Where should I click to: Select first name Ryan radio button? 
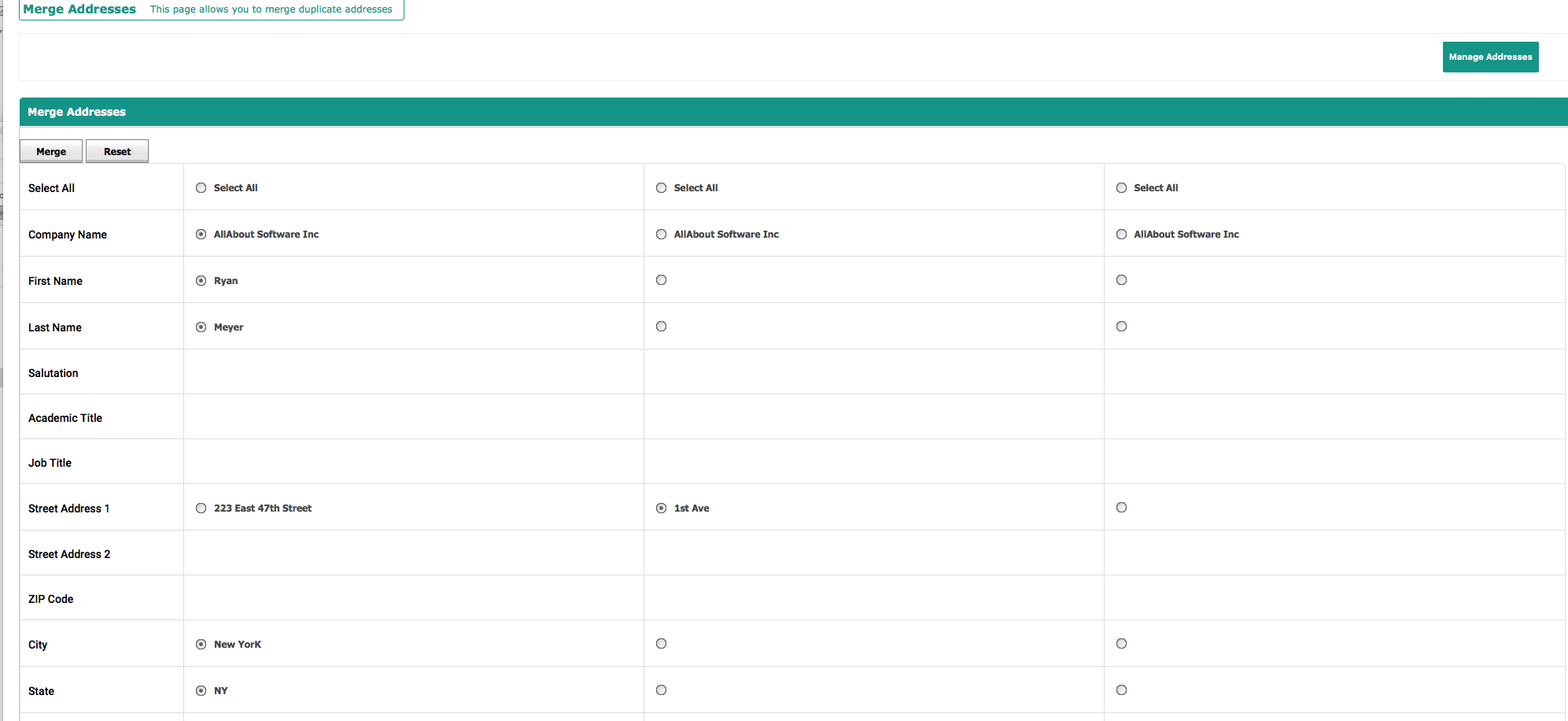tap(201, 281)
